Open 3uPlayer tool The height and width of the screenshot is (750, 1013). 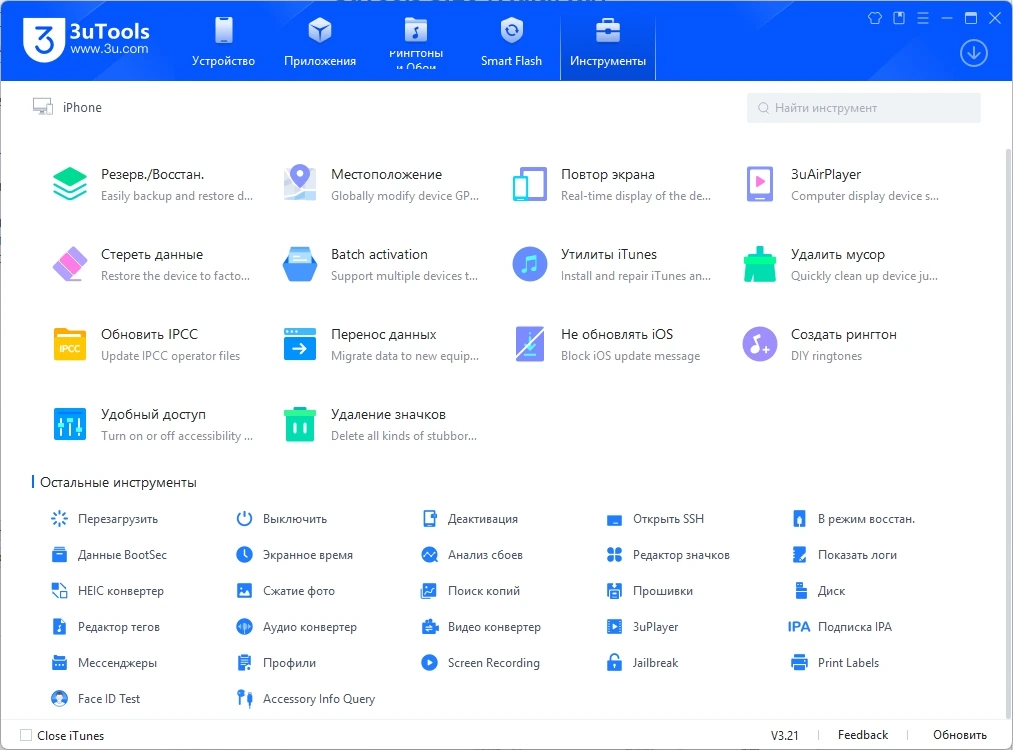tap(643, 627)
